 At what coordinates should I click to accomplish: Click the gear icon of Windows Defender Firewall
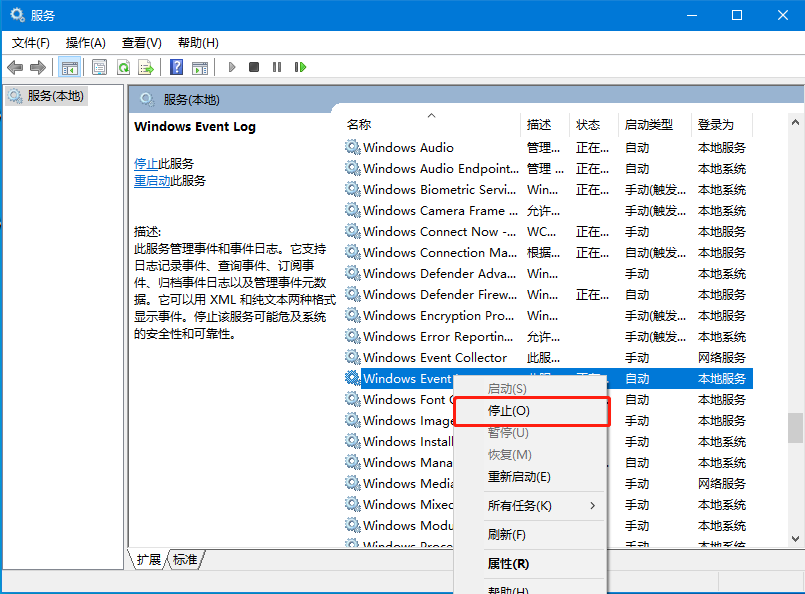click(x=352, y=294)
